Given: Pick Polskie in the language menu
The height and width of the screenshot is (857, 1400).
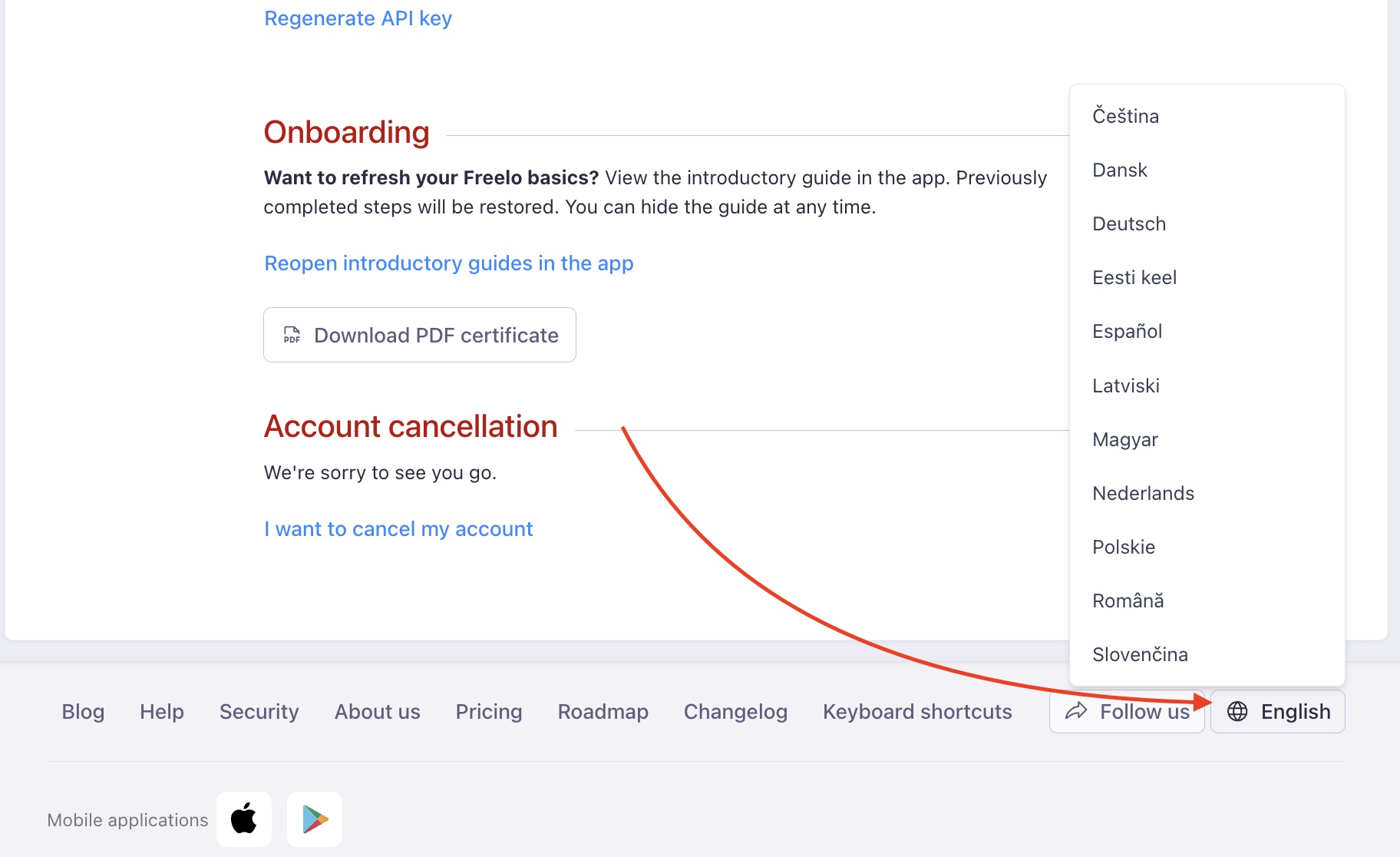Looking at the screenshot, I should [1124, 547].
